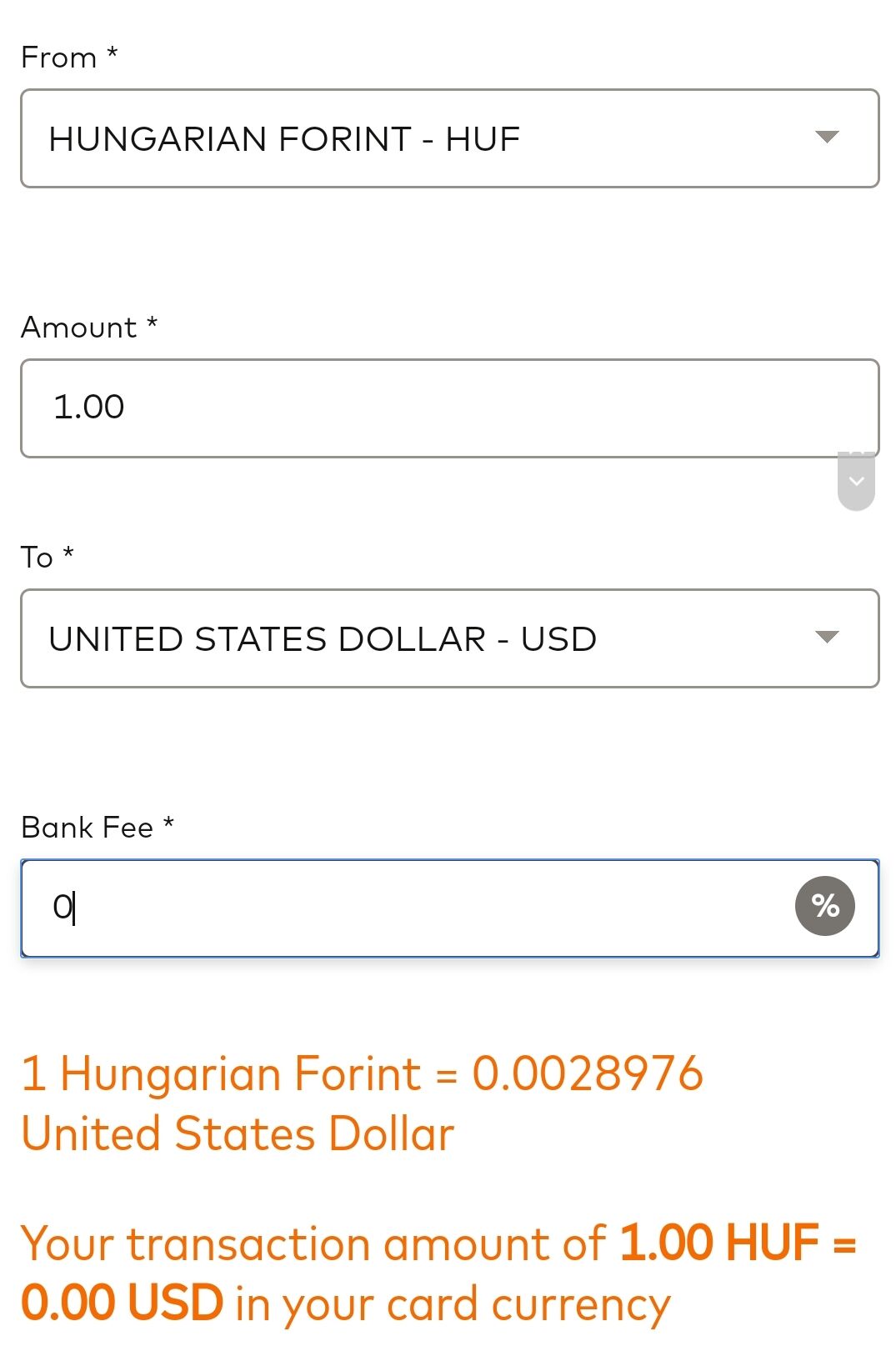
Task: Tap the gray chevron tab below Amount field
Action: click(x=856, y=482)
